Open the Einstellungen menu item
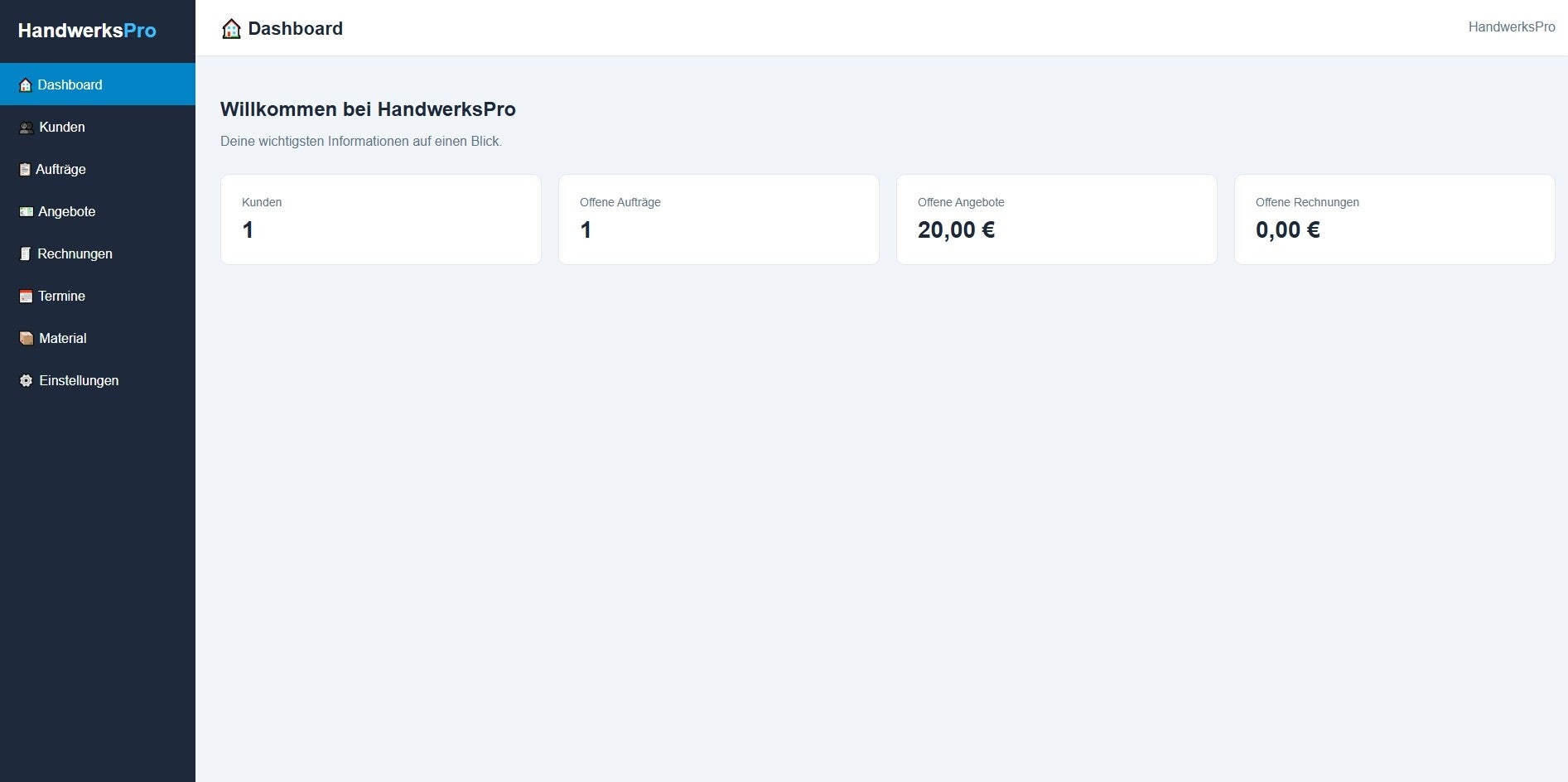Viewport: 1568px width, 782px height. (98, 380)
